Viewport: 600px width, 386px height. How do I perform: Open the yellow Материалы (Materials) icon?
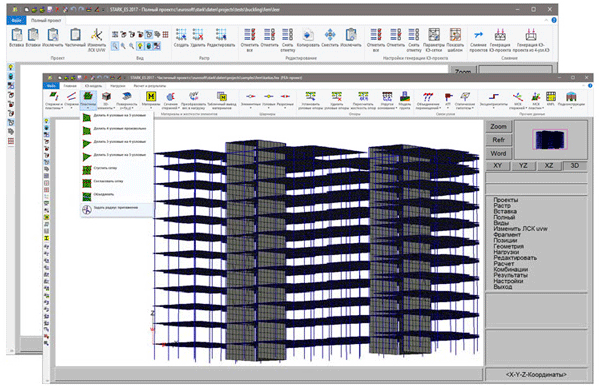coord(151,97)
